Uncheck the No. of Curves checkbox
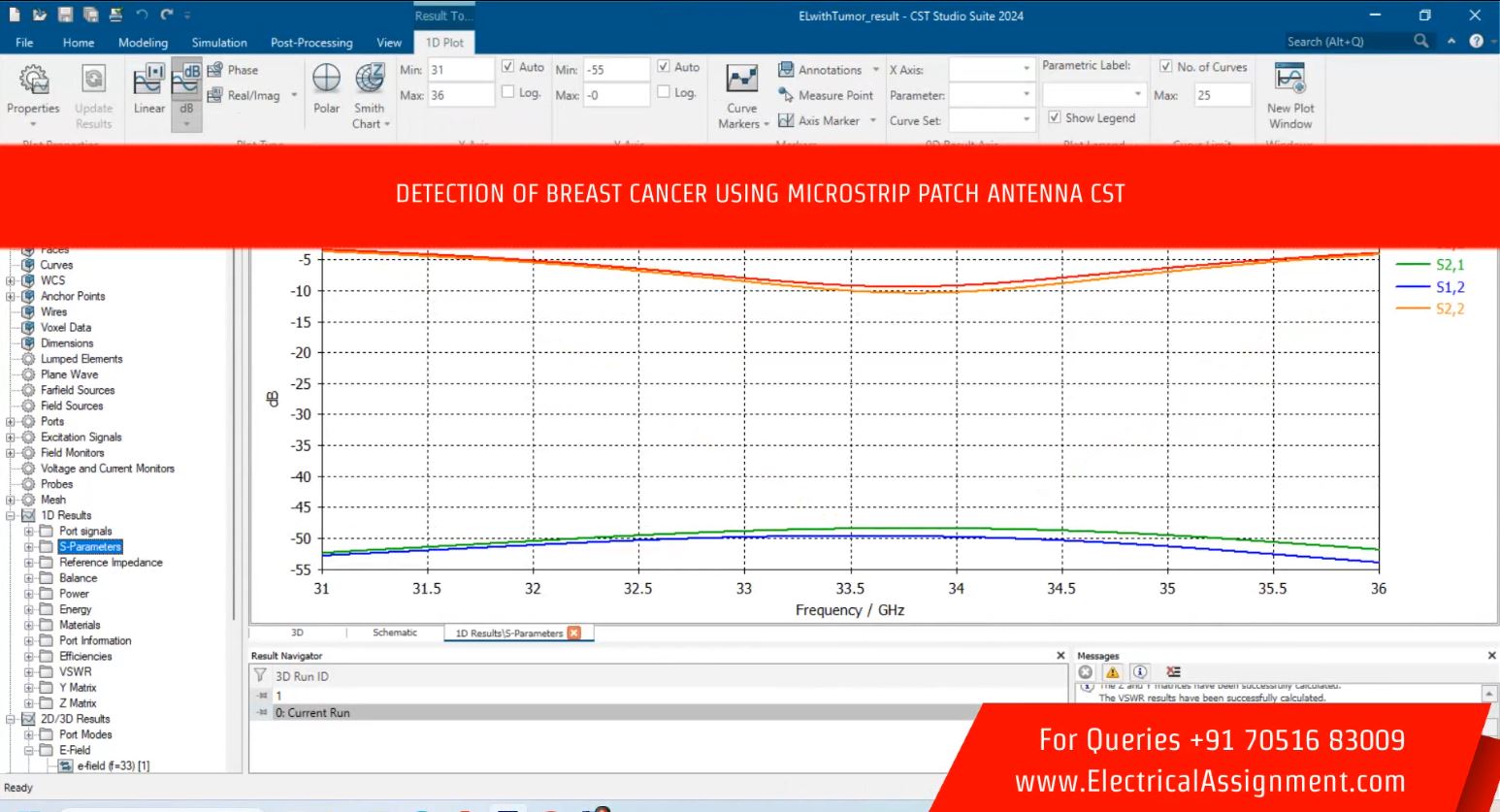The image size is (1500, 812). pos(1165,67)
